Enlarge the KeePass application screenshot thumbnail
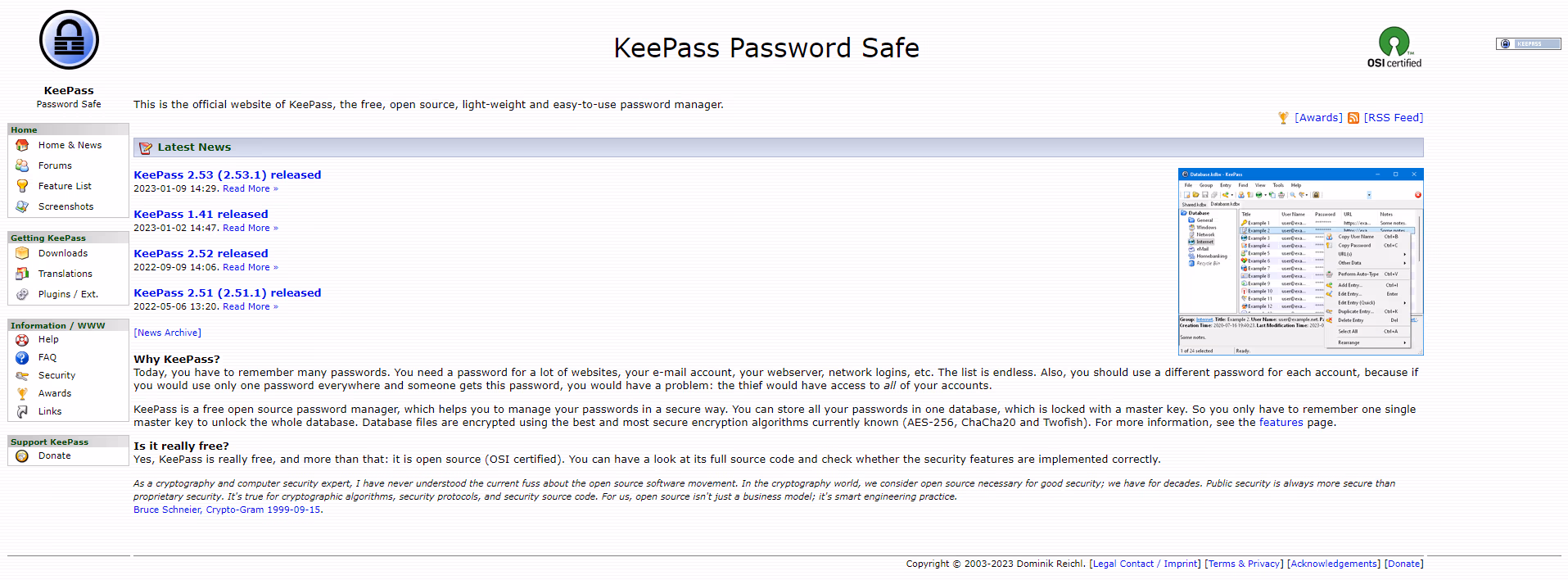The image size is (1568, 580). [1300, 261]
